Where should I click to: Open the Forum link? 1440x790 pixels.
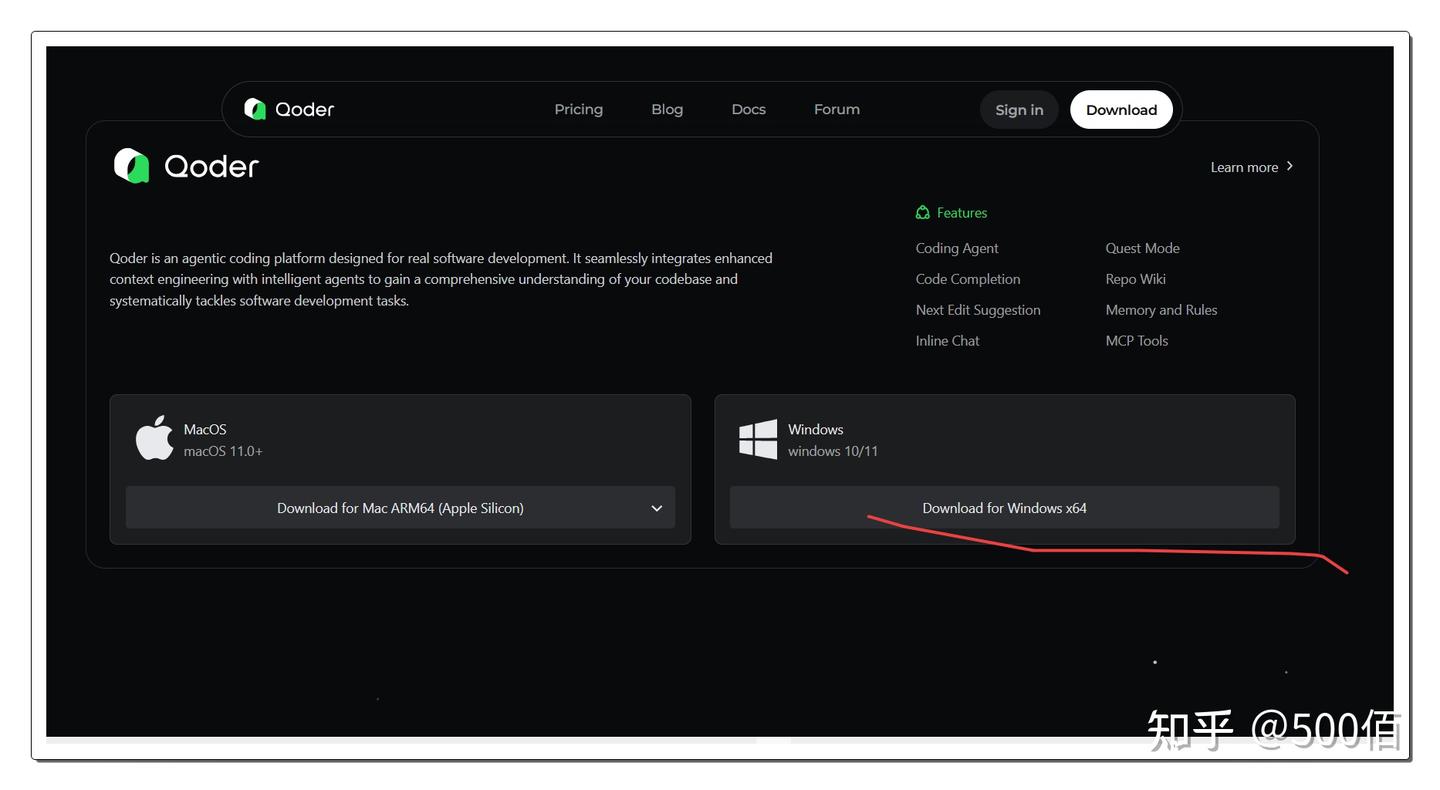click(x=836, y=109)
